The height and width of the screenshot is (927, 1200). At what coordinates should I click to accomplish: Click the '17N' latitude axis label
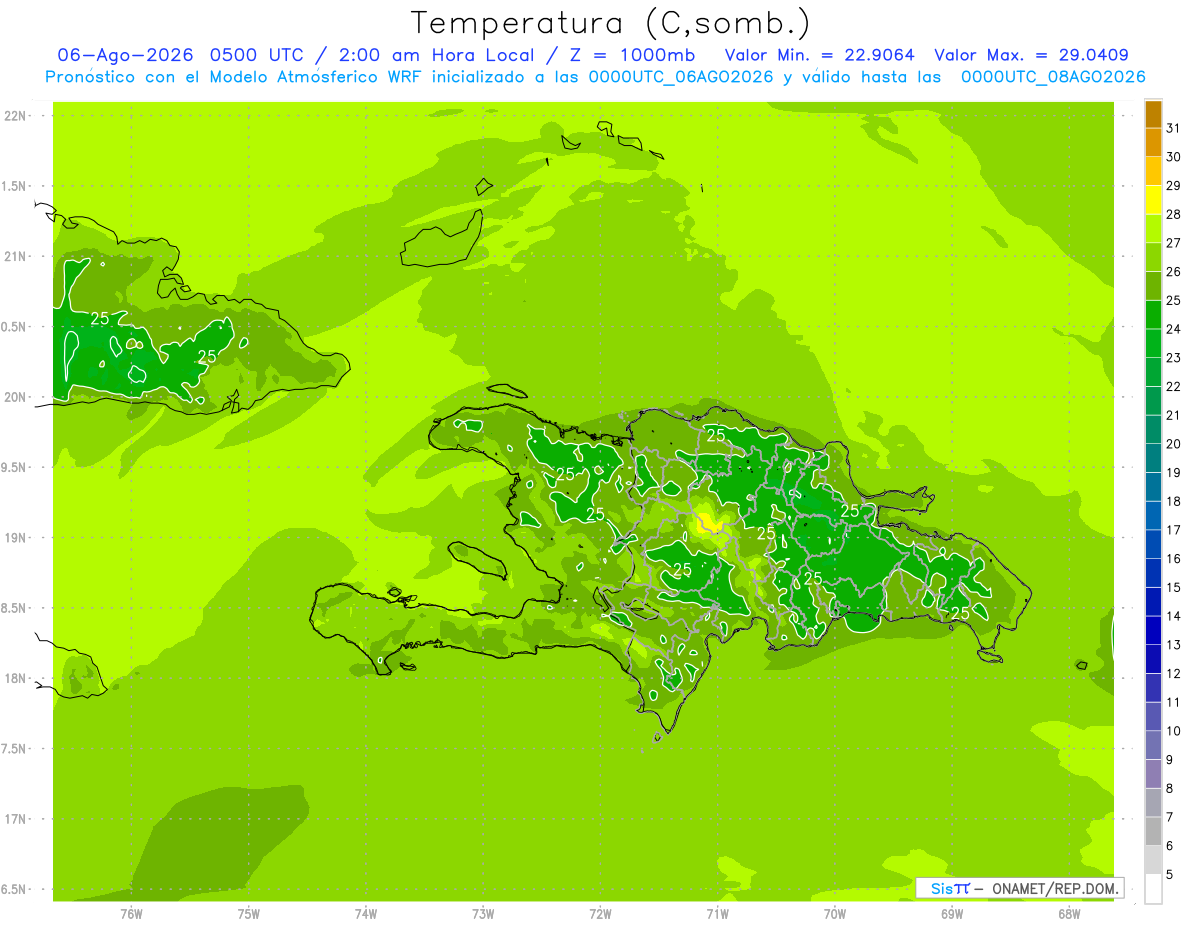15,819
